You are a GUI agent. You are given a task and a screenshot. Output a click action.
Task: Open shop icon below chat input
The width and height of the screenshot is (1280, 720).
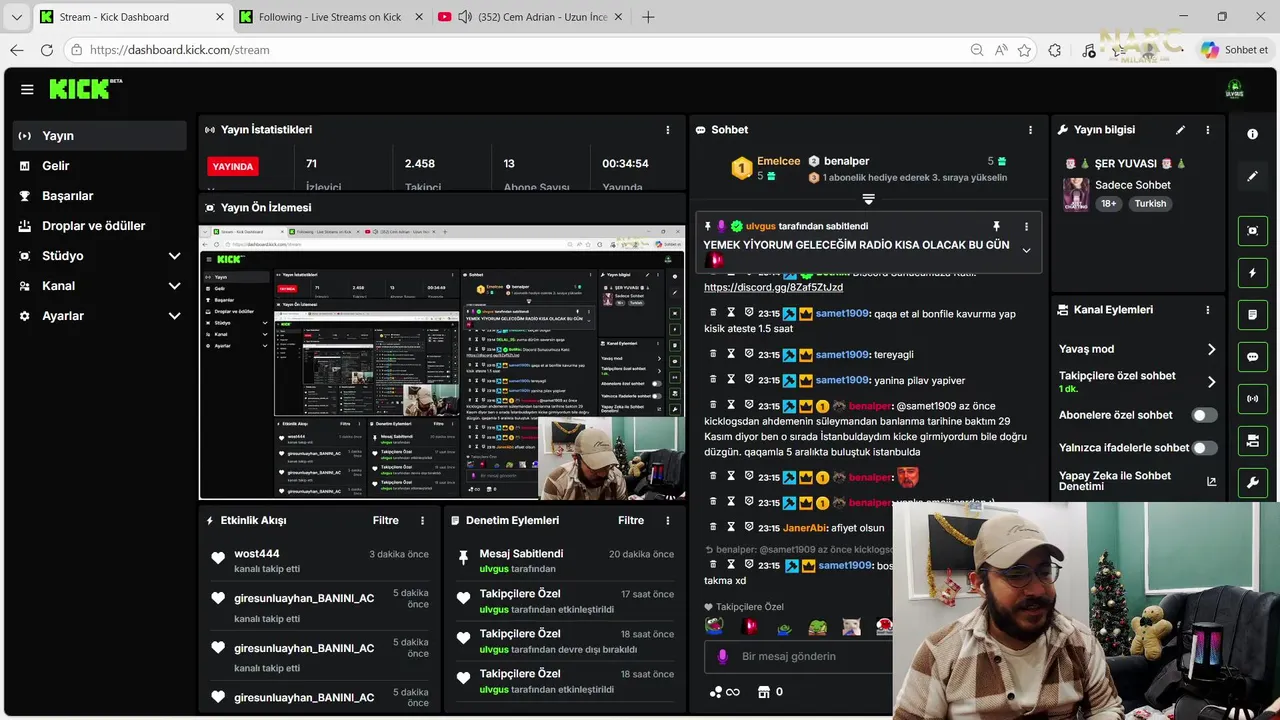point(765,692)
